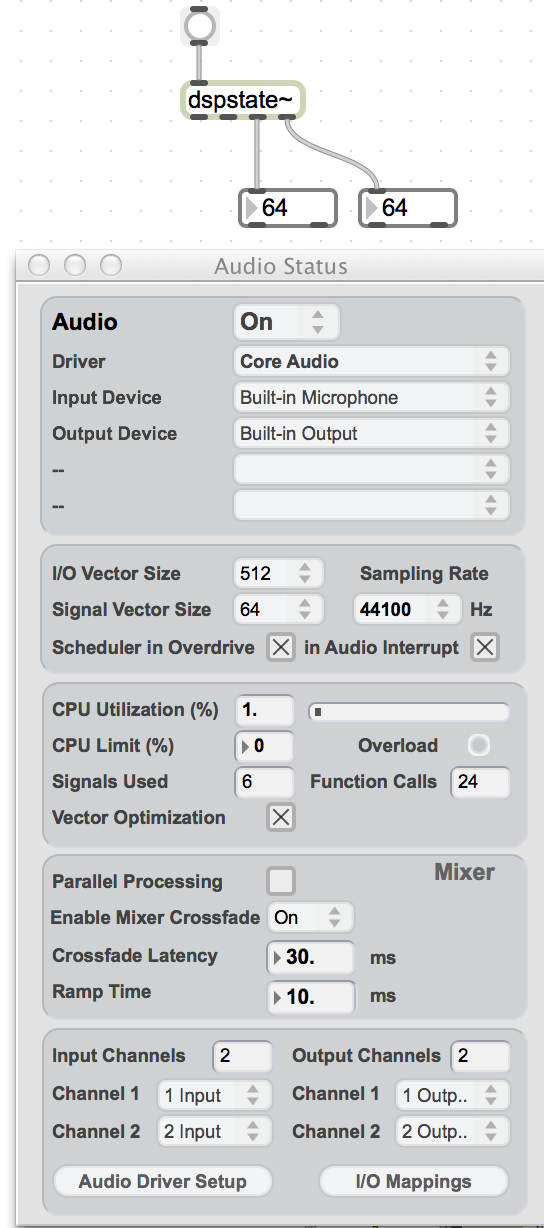Enable the Parallel Processing checkbox

281,881
